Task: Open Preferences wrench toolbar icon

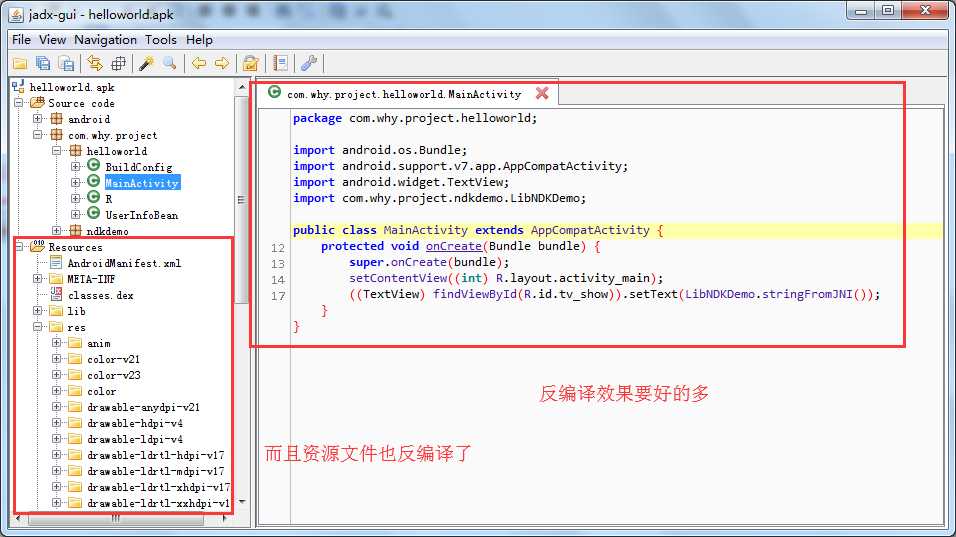Action: (309, 63)
